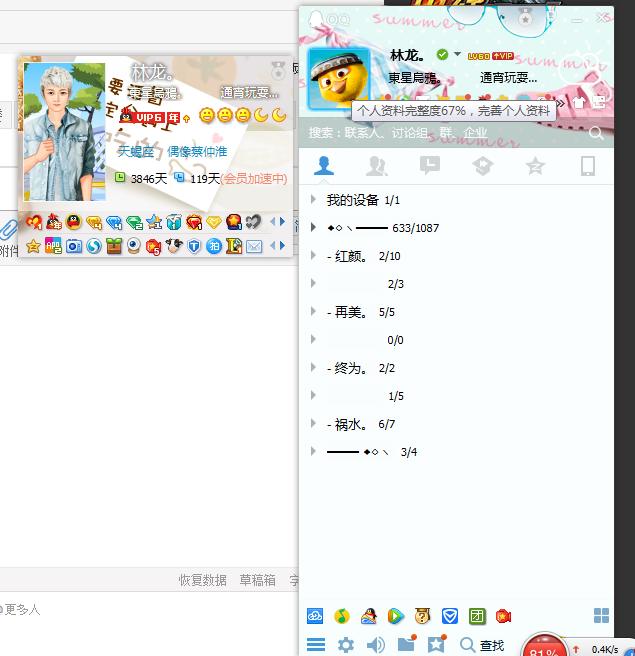
Task: Open the skin changer shirt icon
Action: [x=579, y=102]
